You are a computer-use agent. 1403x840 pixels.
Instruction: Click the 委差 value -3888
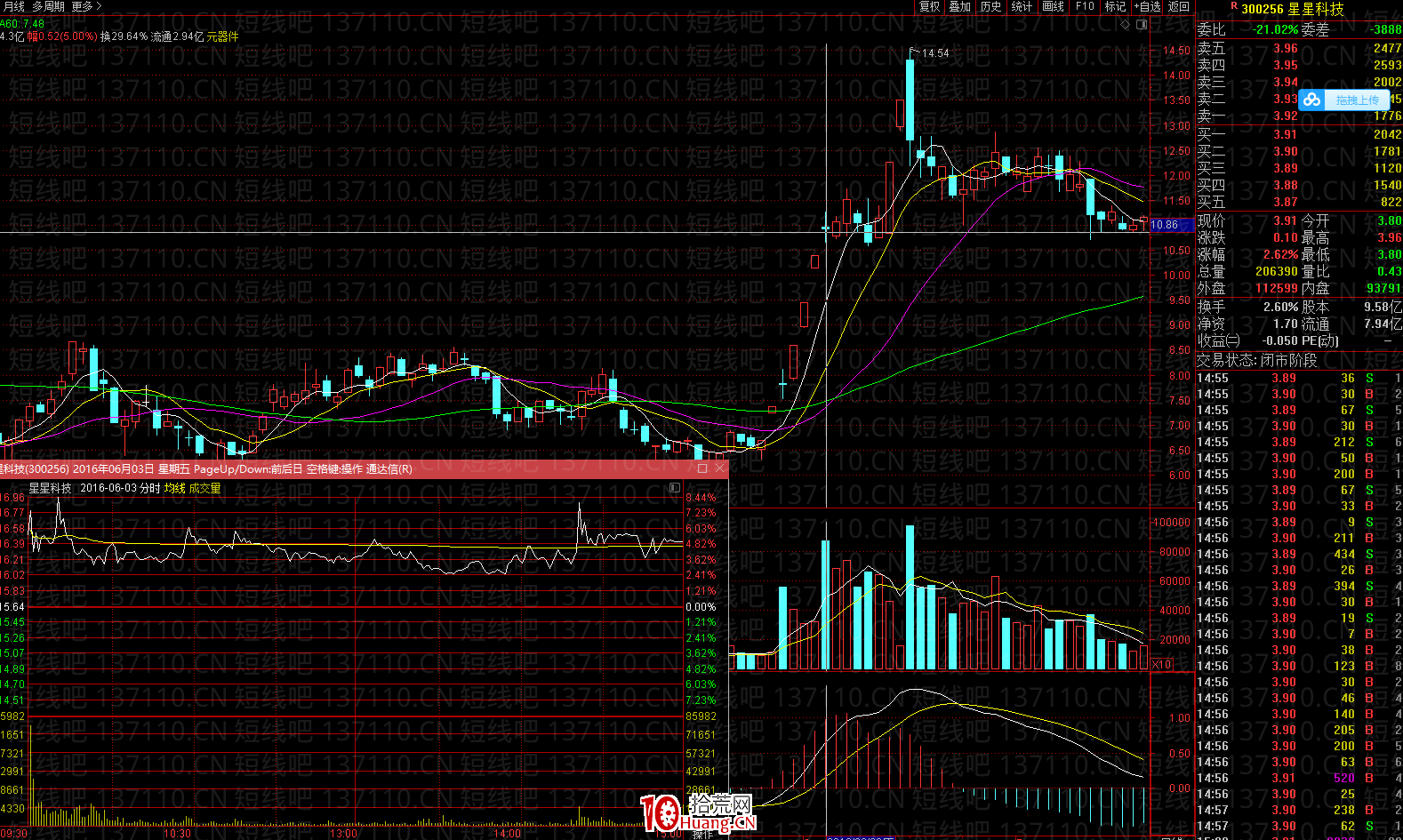tap(1386, 29)
